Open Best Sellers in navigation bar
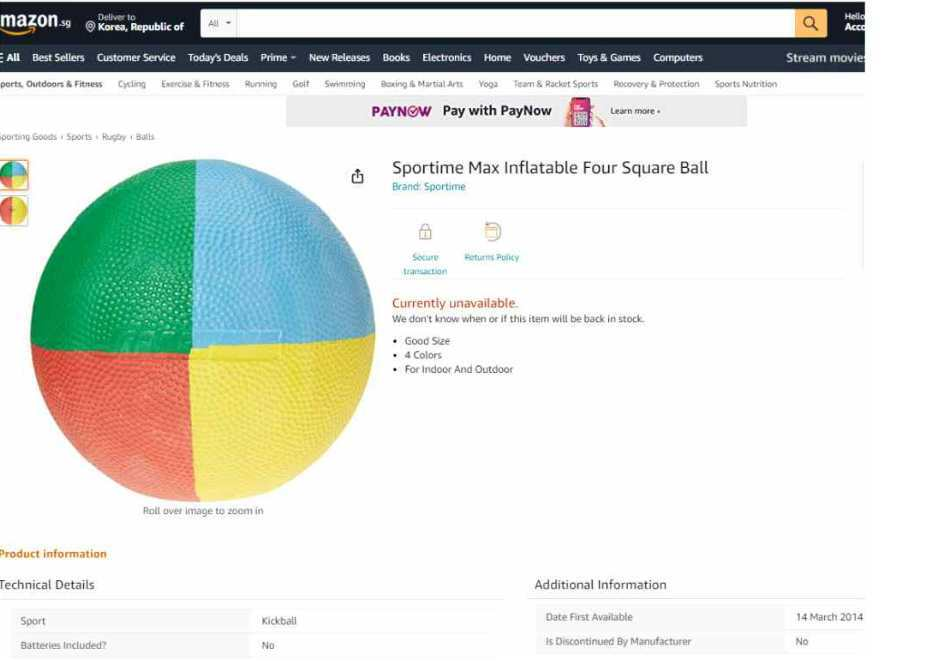Image resolution: width=927 pixels, height=662 pixels. (x=58, y=58)
